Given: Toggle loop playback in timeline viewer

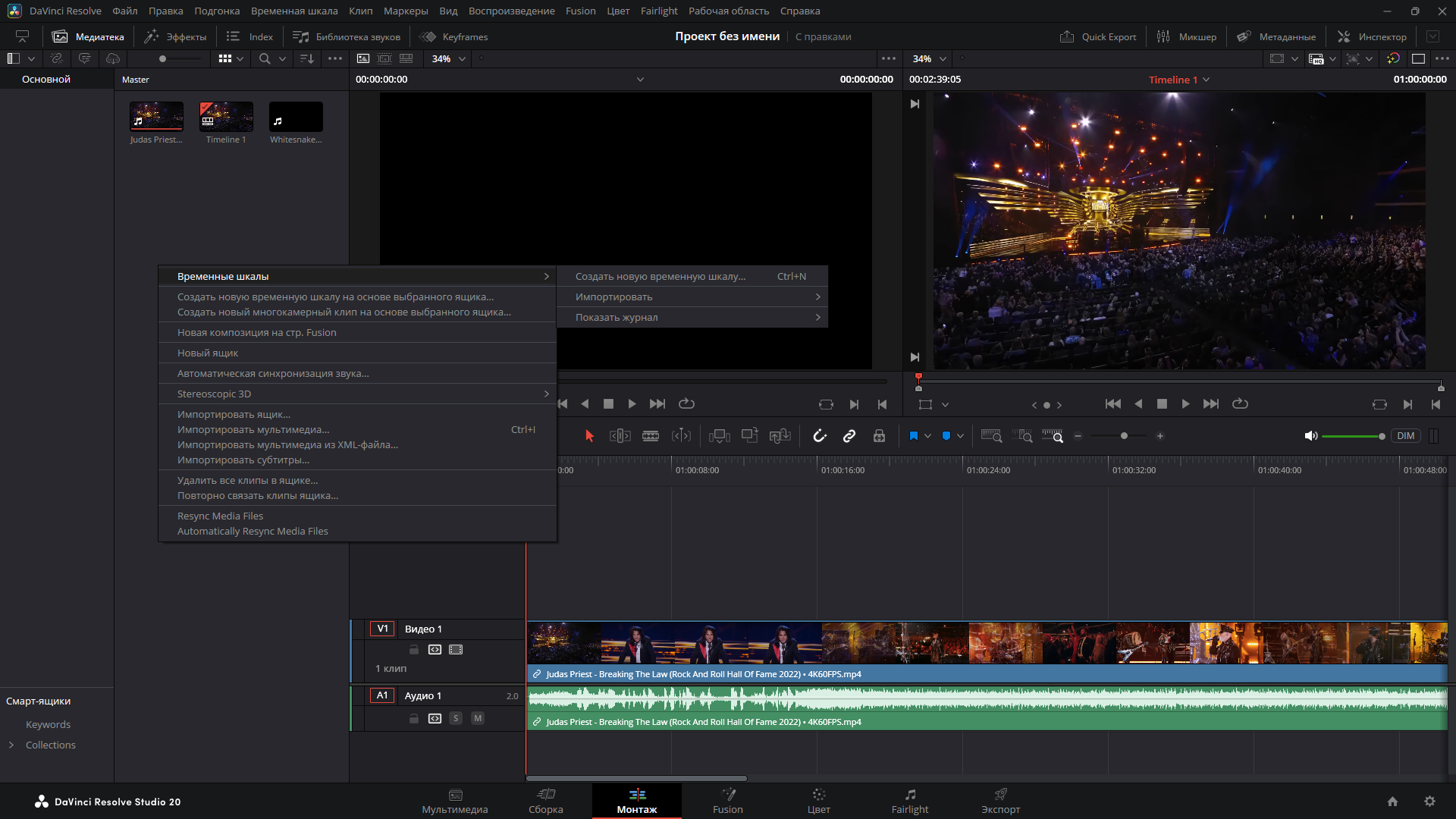Looking at the screenshot, I should (1240, 404).
